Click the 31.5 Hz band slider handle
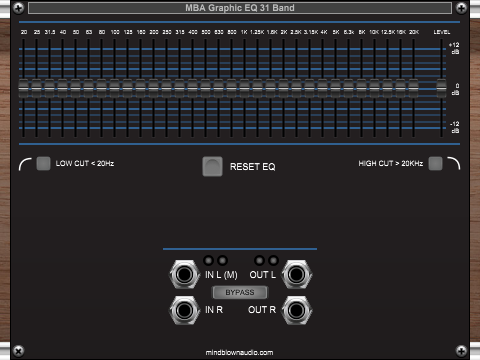This screenshot has height=360, width=480. [x=49, y=88]
